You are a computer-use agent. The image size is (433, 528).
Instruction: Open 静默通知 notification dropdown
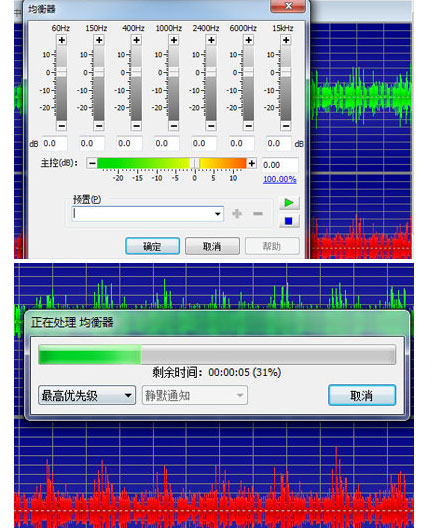coord(195,395)
